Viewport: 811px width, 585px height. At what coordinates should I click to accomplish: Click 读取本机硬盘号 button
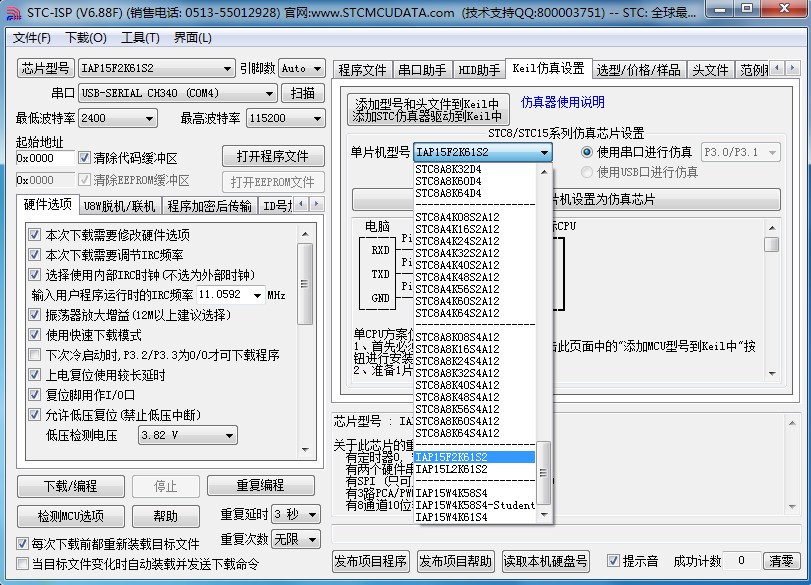pyautogui.click(x=546, y=561)
